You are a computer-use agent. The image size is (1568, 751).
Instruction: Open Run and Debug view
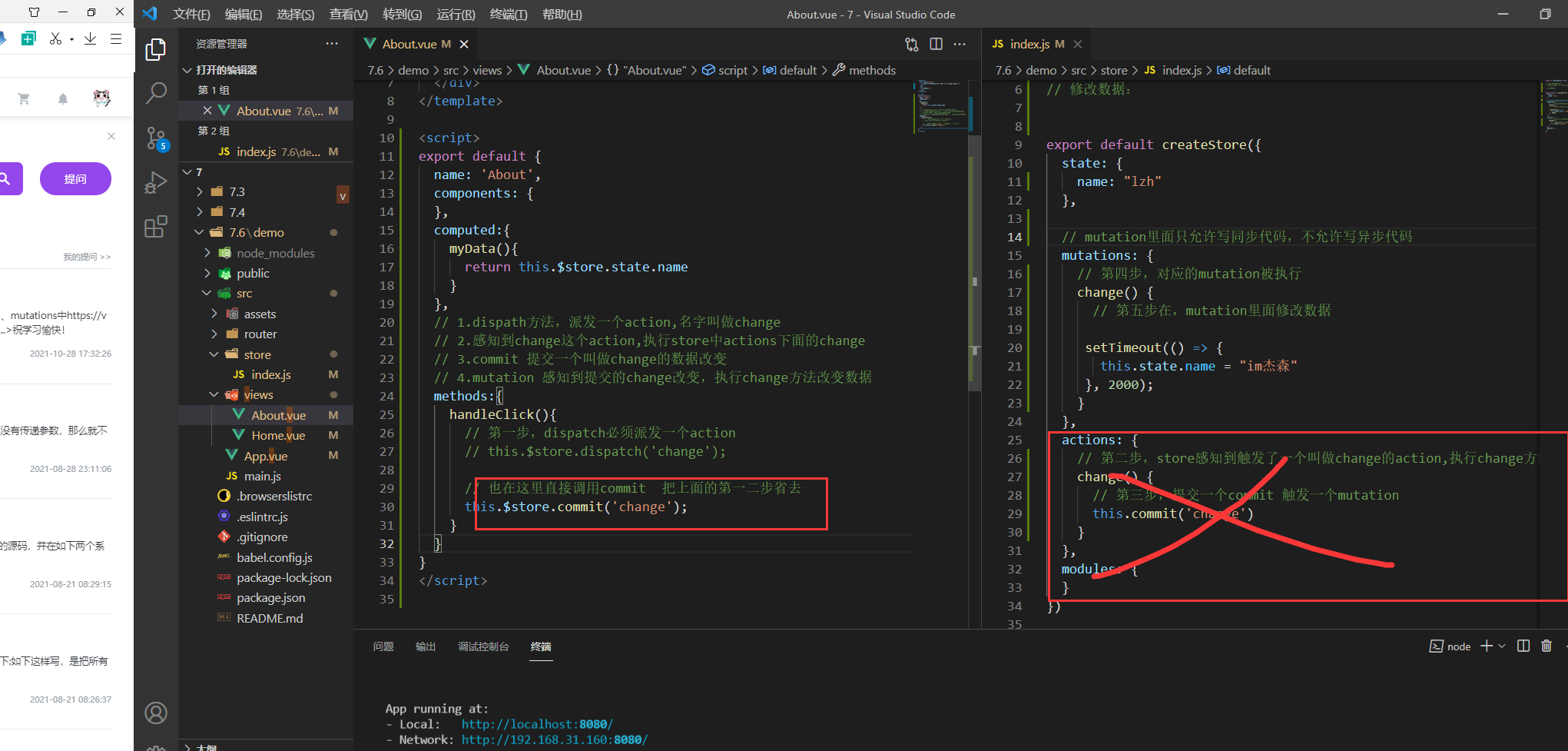tap(156, 183)
